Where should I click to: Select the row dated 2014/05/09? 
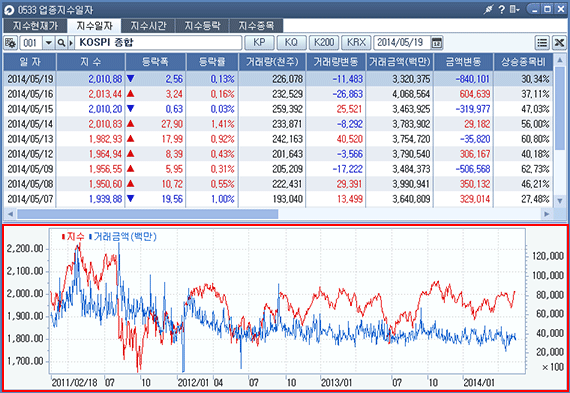pos(278,169)
